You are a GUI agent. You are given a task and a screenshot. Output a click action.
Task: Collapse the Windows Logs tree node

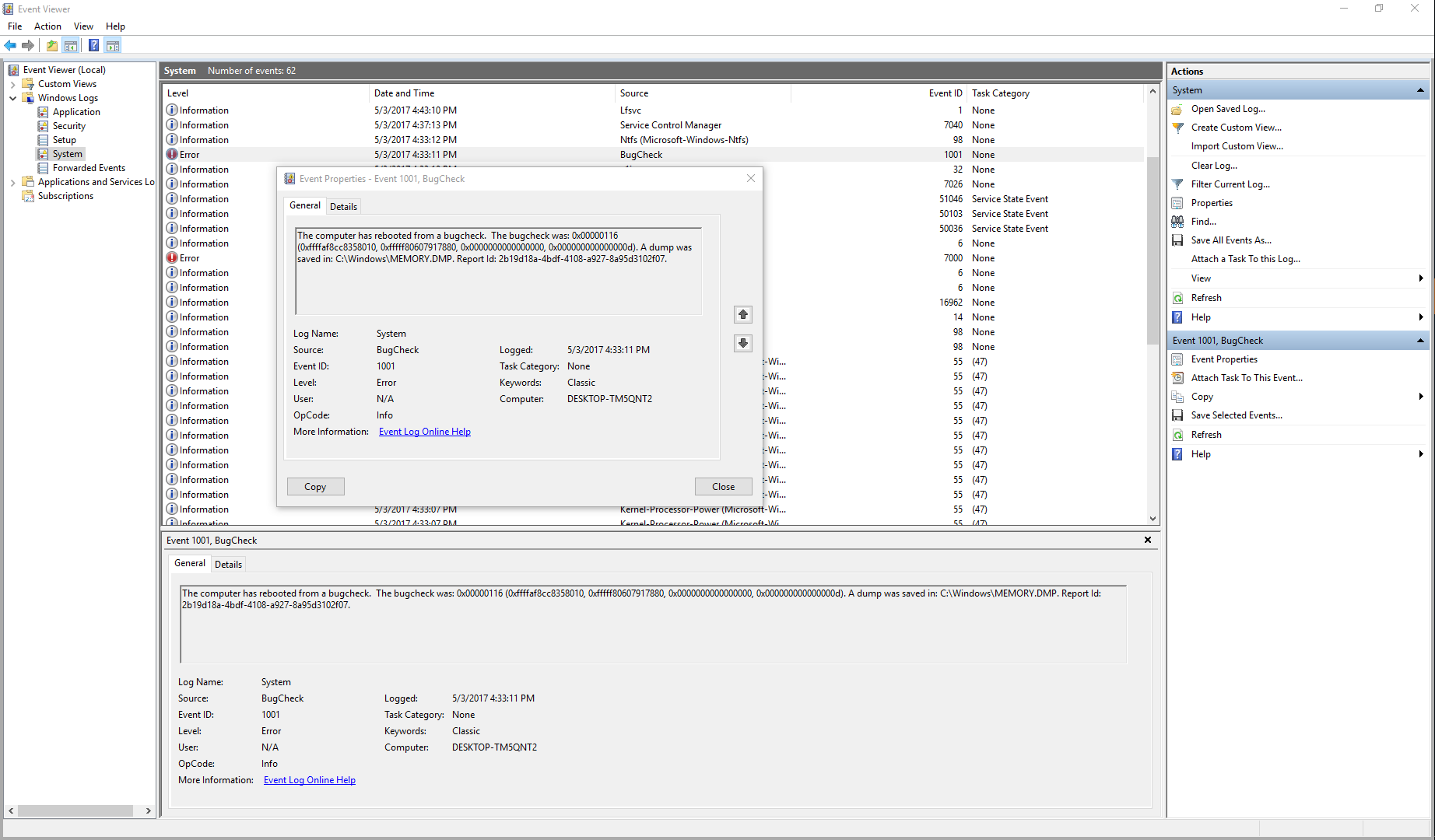point(12,98)
